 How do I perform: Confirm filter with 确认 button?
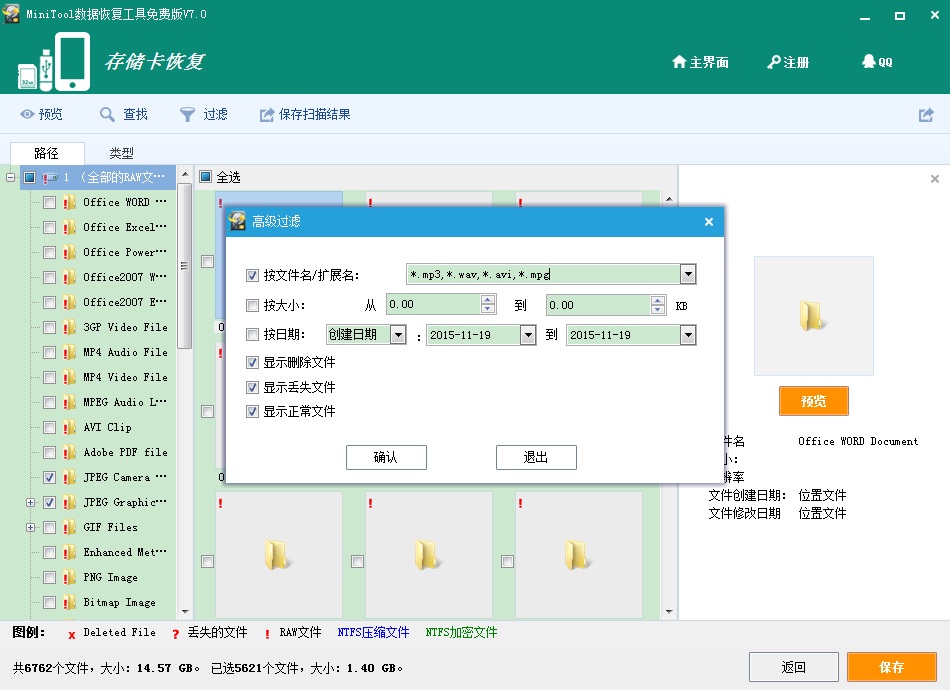[386, 457]
